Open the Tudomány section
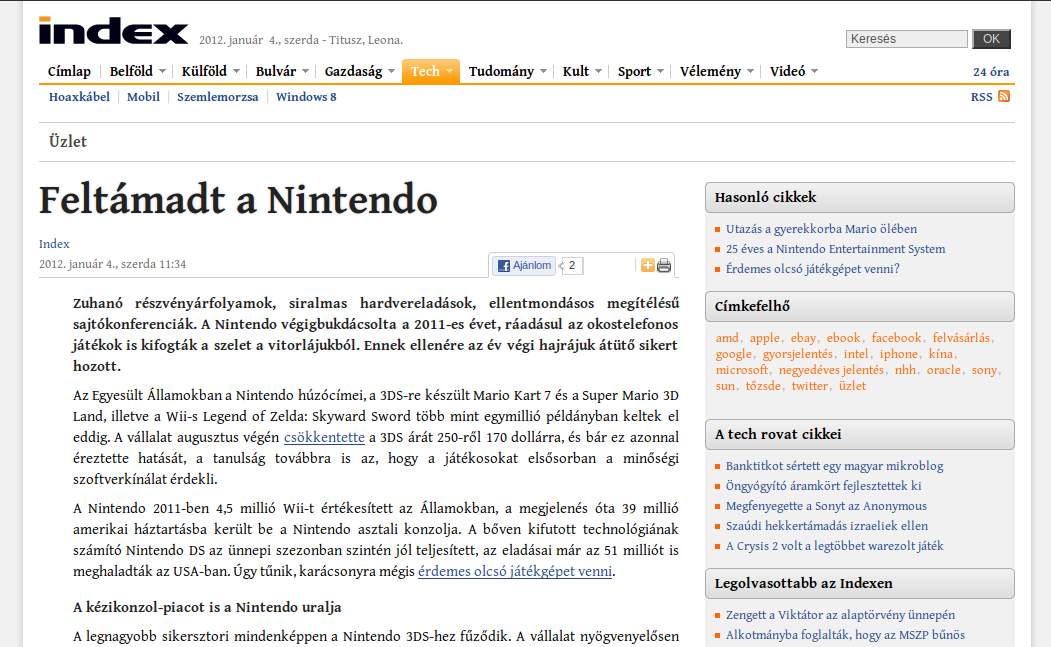 click(x=501, y=71)
